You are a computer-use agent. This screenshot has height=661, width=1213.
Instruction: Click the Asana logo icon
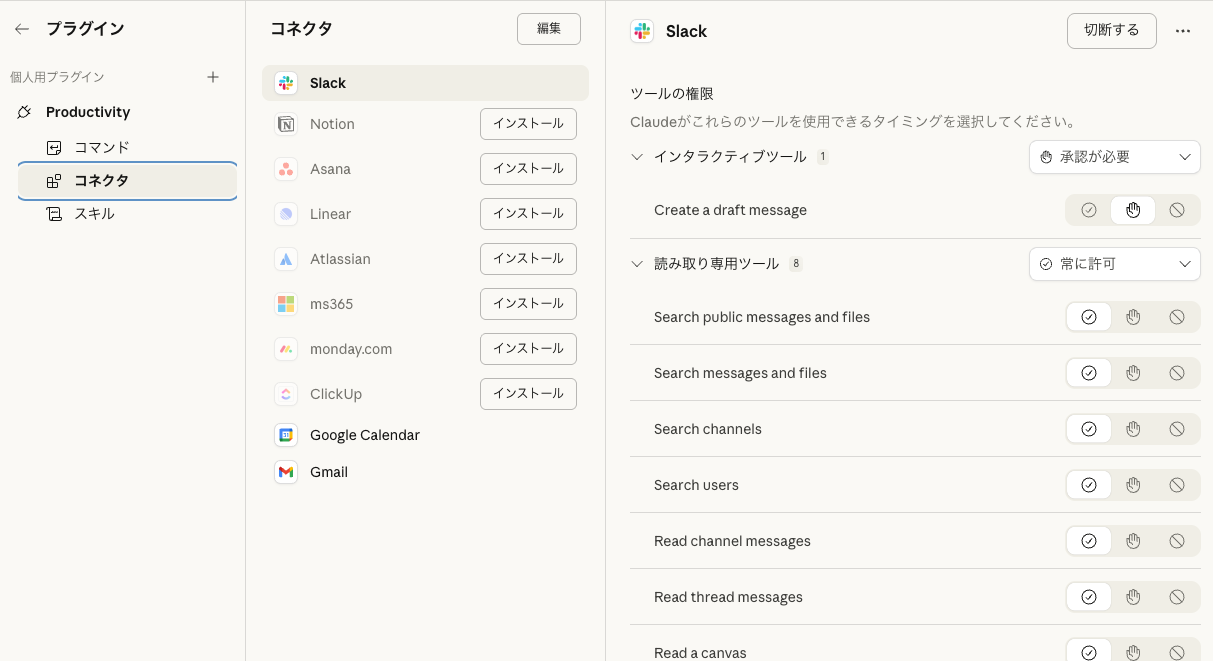click(286, 169)
